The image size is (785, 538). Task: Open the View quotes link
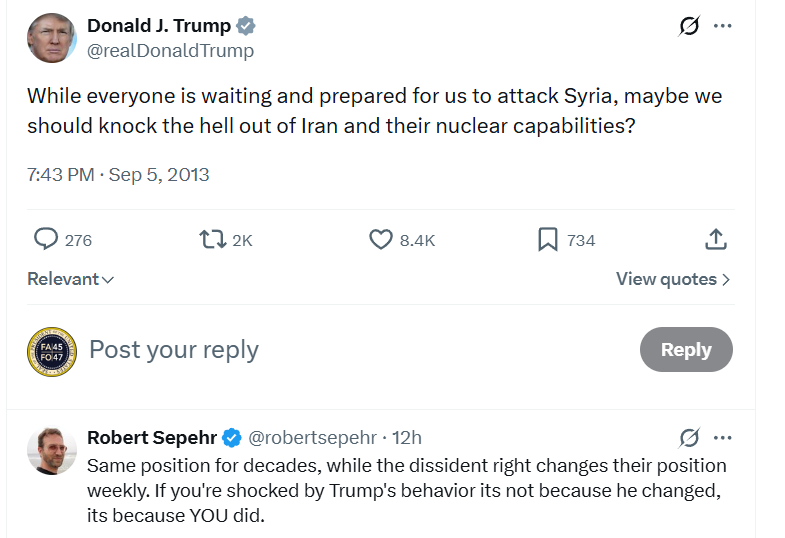click(672, 279)
